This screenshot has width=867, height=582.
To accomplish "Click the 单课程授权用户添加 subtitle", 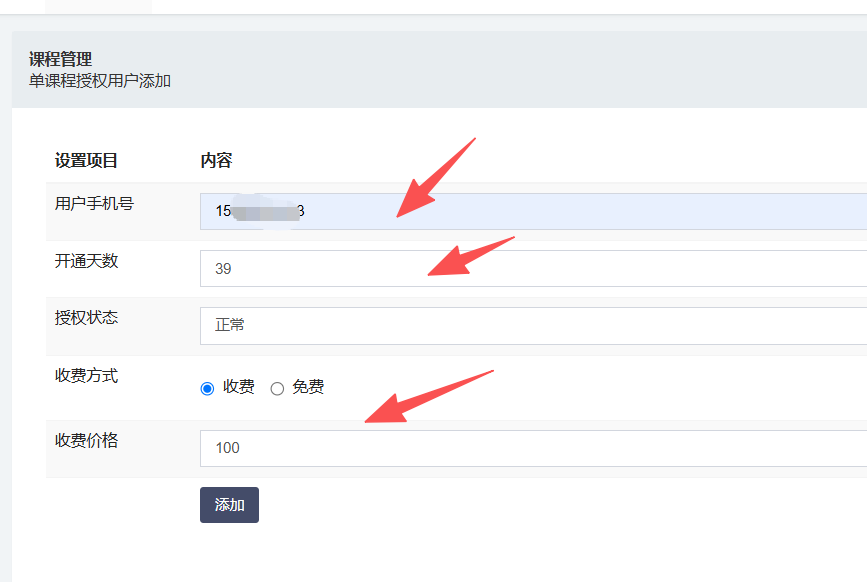I will point(100,81).
